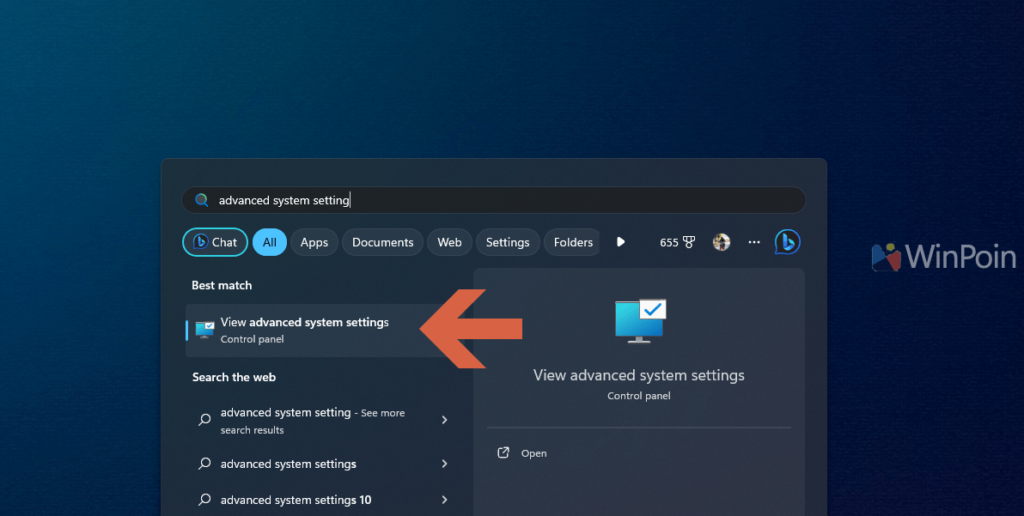The image size is (1024, 516).
Task: Switch to the Settings filter tab
Action: click(507, 242)
